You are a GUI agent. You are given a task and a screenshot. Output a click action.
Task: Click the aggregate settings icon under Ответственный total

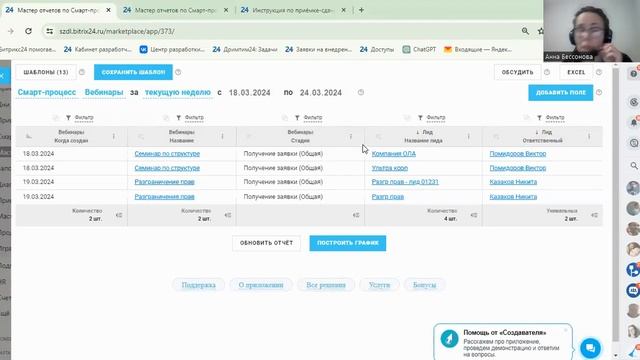(x=594, y=215)
